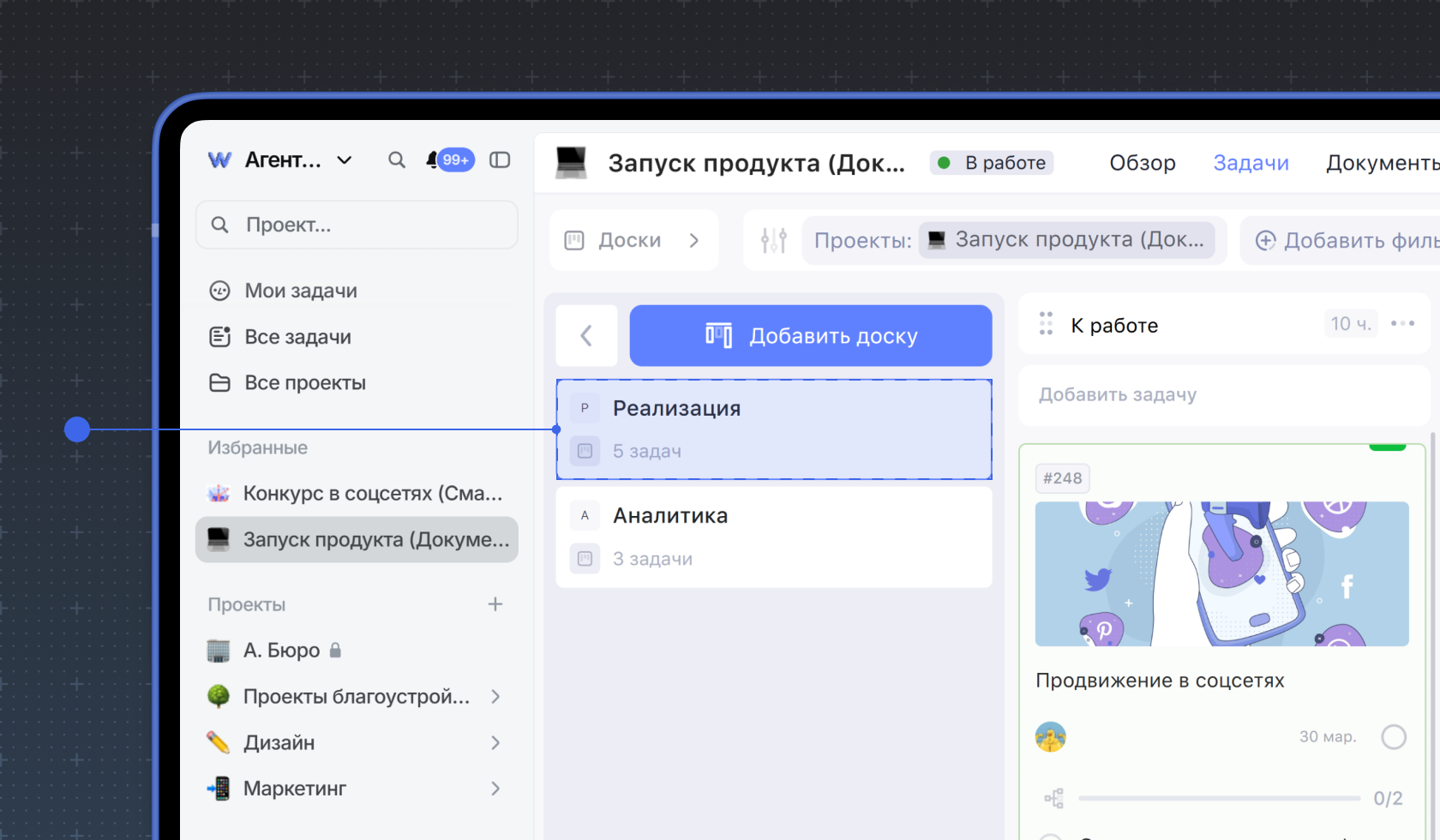1440x840 pixels.
Task: Add a new project with plus icon
Action: point(495,604)
